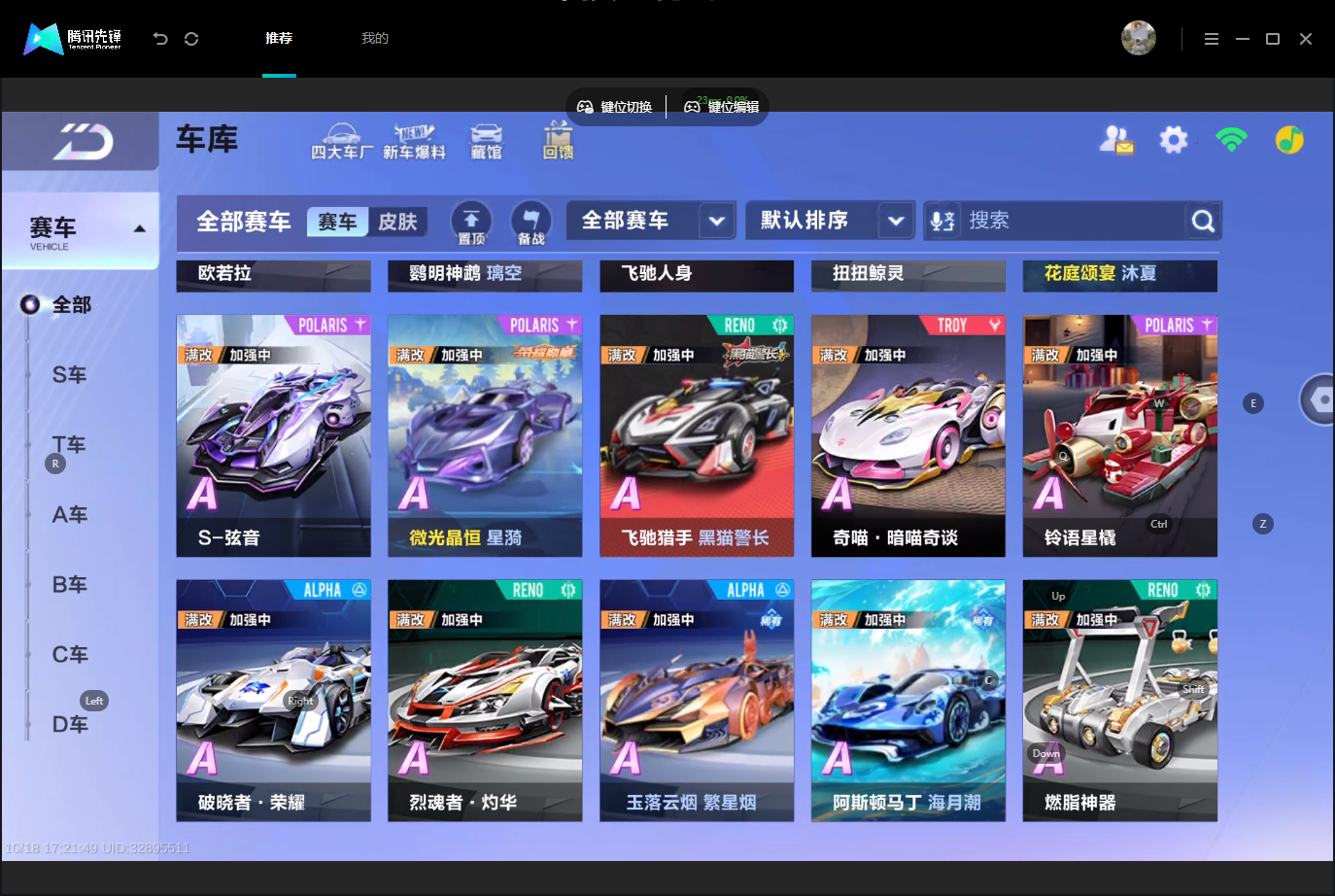The height and width of the screenshot is (896, 1335).
Task: Select the A车 category filter
Action: 69,515
